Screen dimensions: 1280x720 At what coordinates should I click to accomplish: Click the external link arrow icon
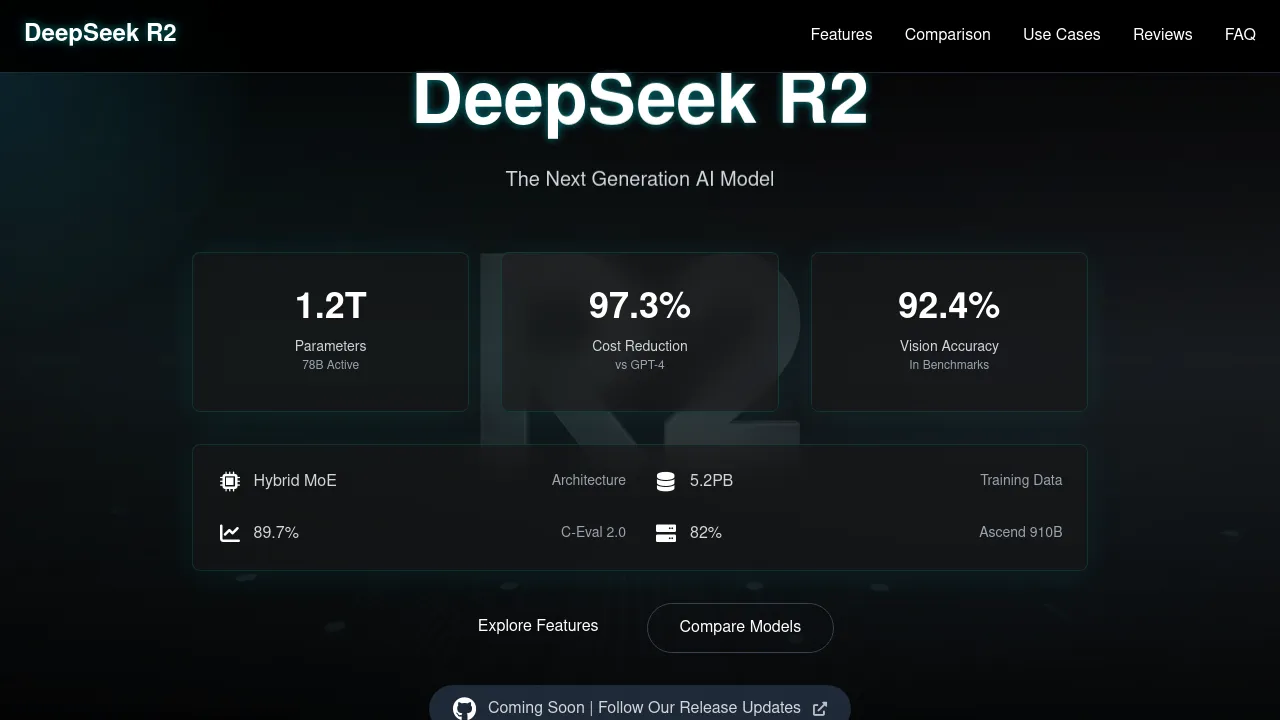click(820, 708)
